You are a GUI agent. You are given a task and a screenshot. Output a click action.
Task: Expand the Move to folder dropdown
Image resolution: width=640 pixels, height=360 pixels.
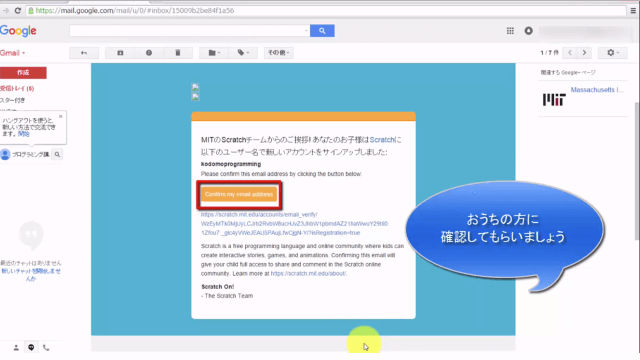coord(214,53)
